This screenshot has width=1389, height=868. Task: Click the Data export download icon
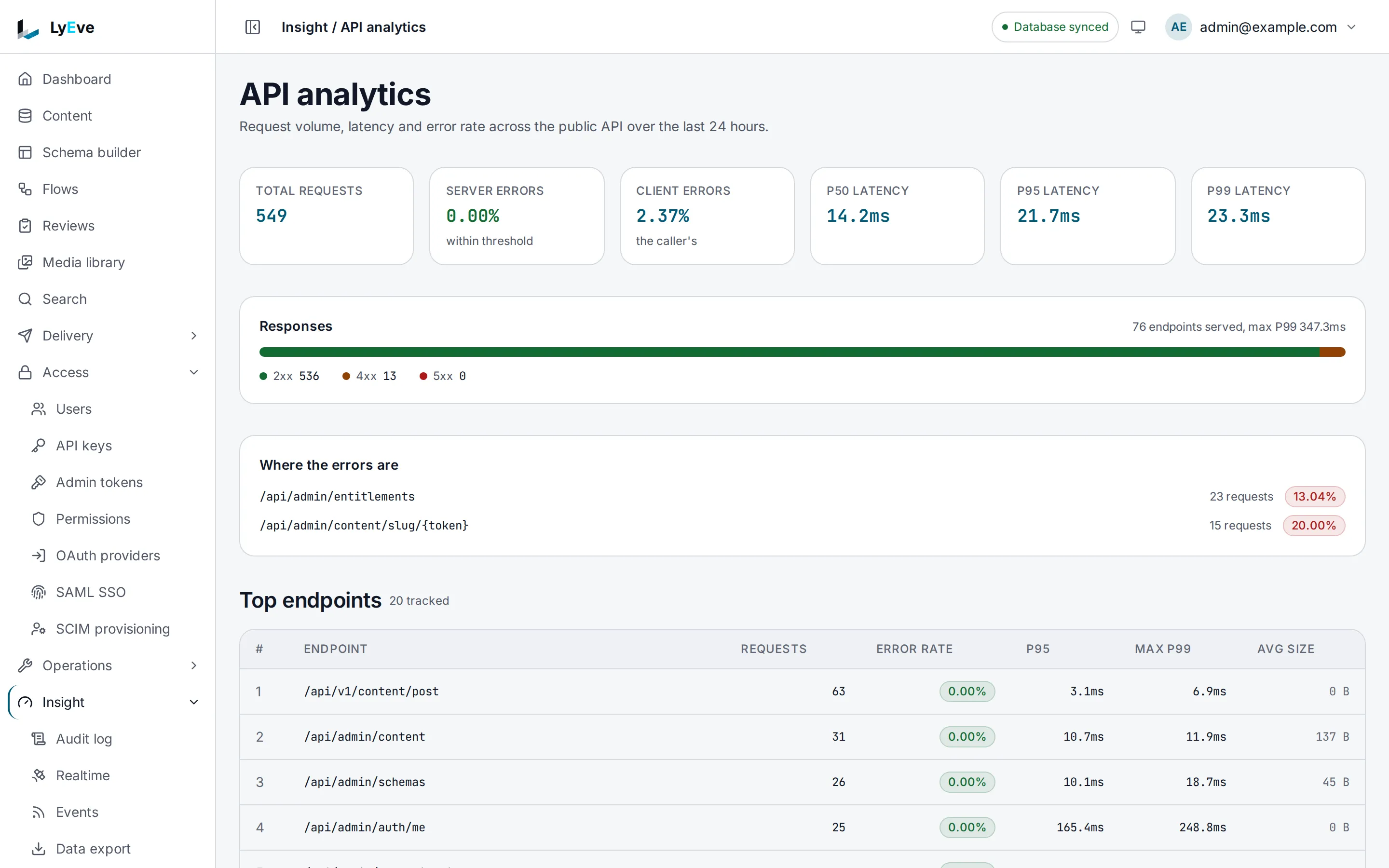coord(39,849)
